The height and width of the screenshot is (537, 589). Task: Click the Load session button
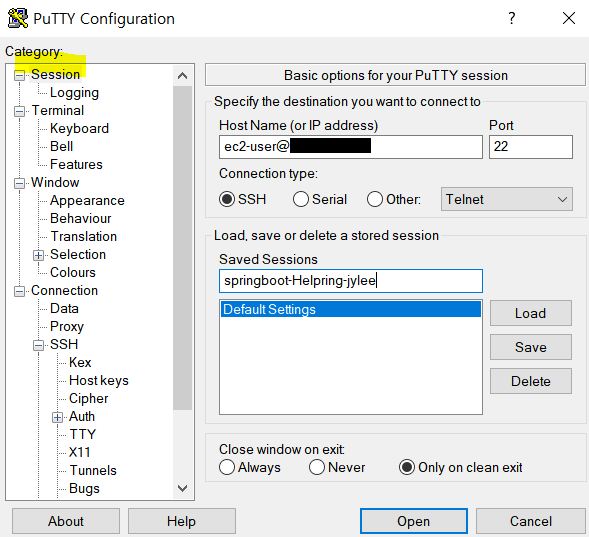tap(531, 313)
